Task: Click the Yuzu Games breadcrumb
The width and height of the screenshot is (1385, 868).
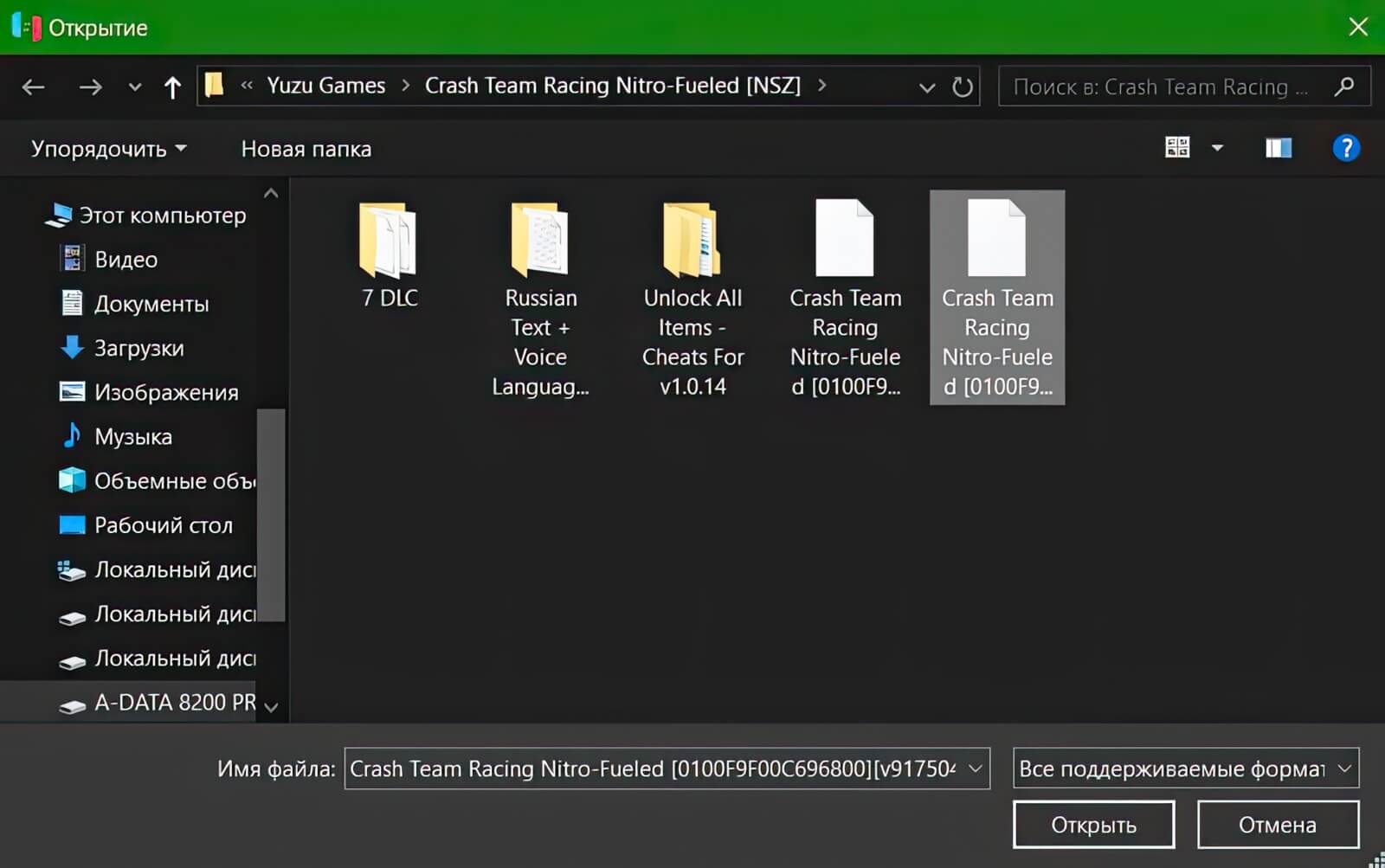Action: coord(325,86)
